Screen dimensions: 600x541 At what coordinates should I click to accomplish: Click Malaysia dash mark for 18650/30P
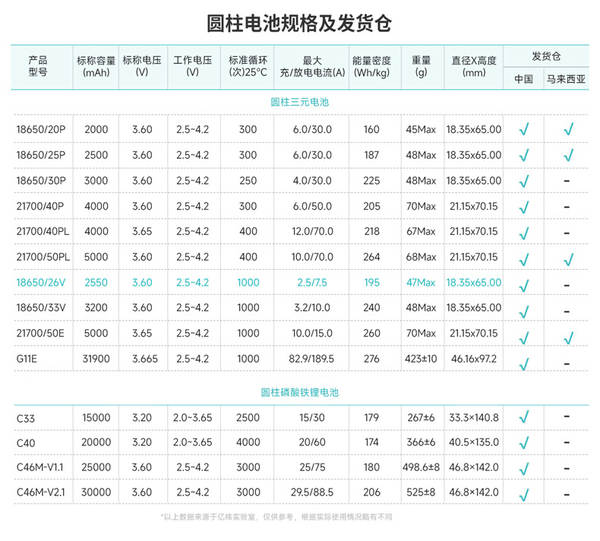pos(567,181)
